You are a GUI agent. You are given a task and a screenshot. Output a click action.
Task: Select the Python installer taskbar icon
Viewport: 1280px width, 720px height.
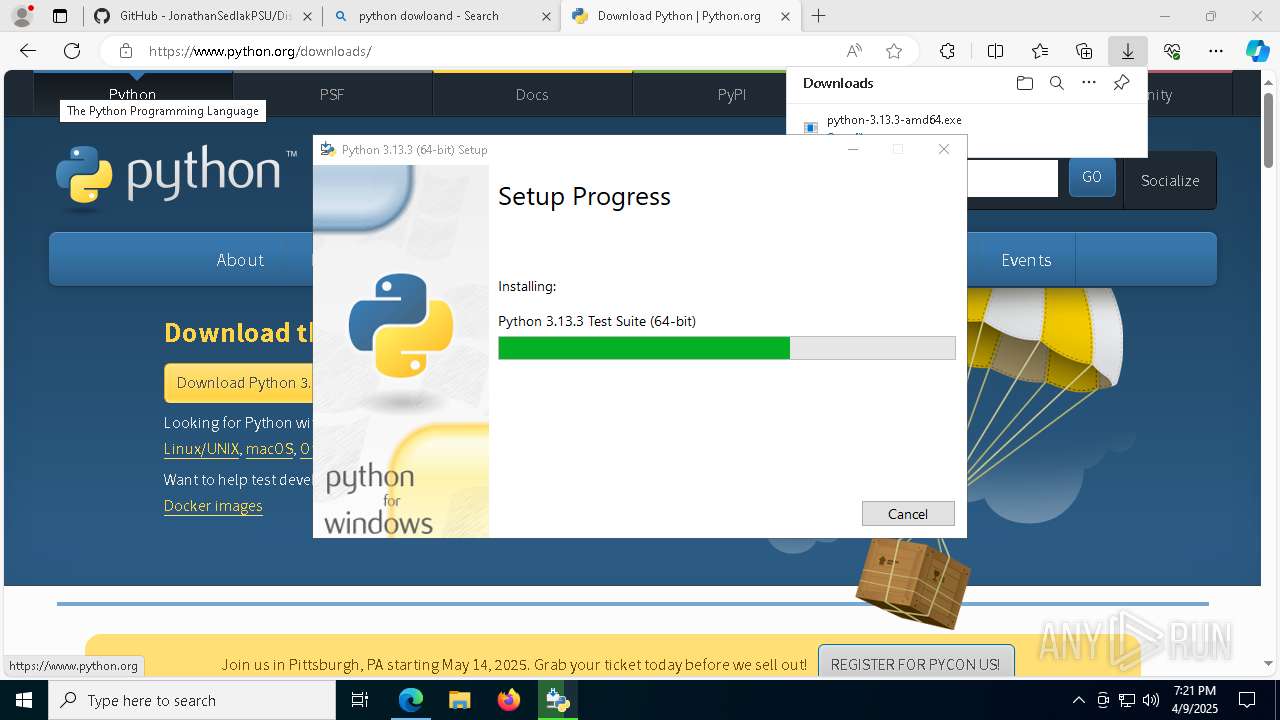pos(557,700)
